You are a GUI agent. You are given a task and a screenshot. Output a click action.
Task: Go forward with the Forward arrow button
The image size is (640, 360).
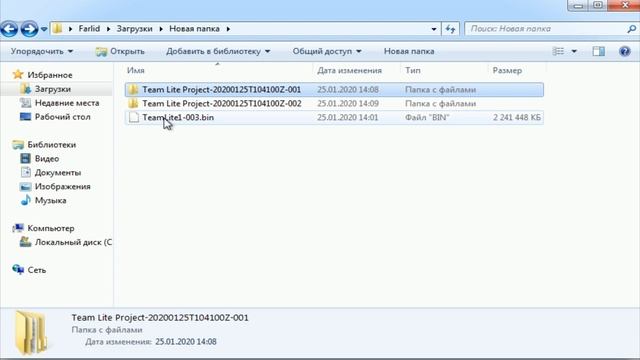[x=29, y=29]
